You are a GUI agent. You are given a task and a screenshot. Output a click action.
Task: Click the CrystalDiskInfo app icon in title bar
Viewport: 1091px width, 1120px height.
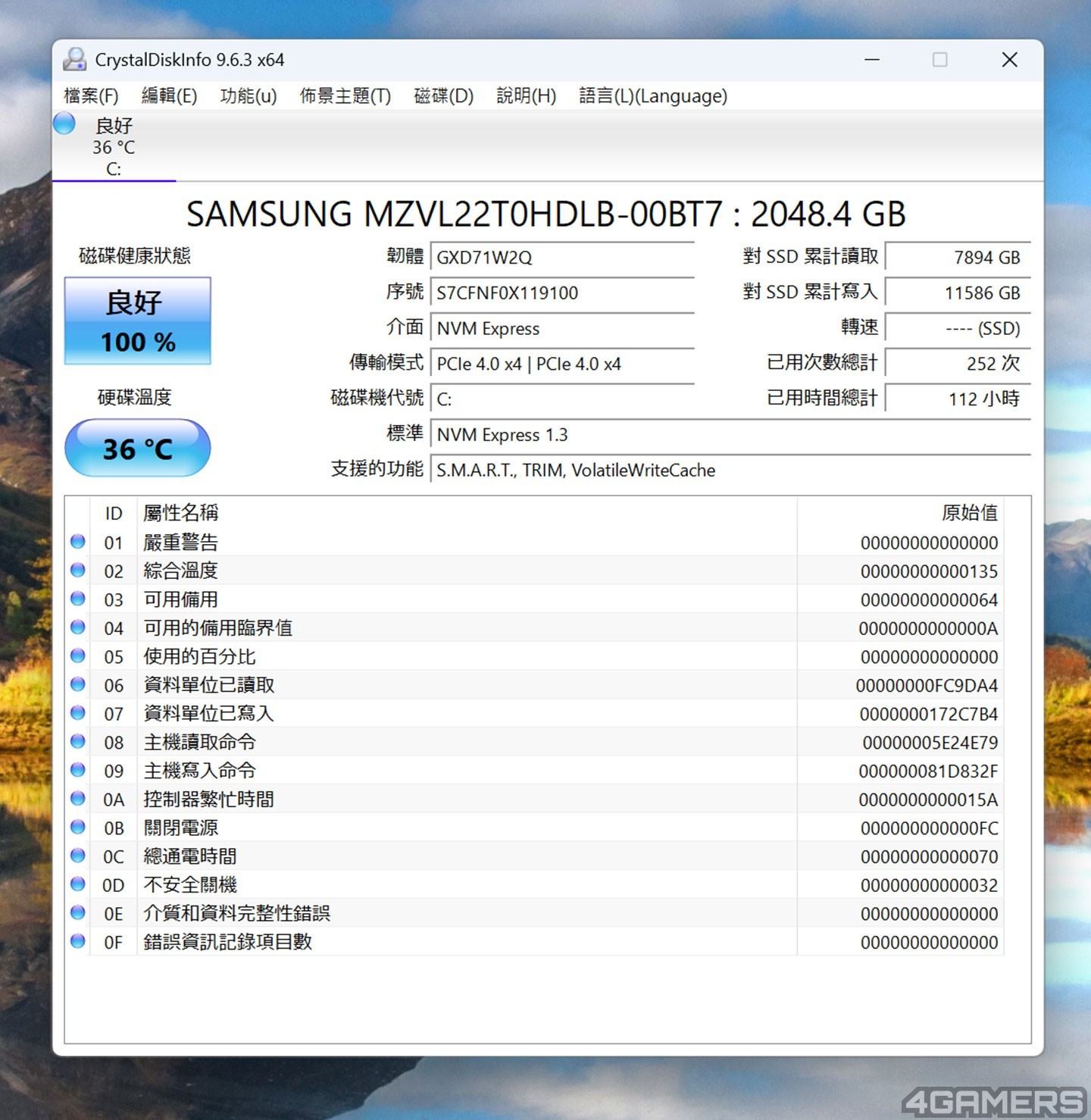[x=74, y=59]
